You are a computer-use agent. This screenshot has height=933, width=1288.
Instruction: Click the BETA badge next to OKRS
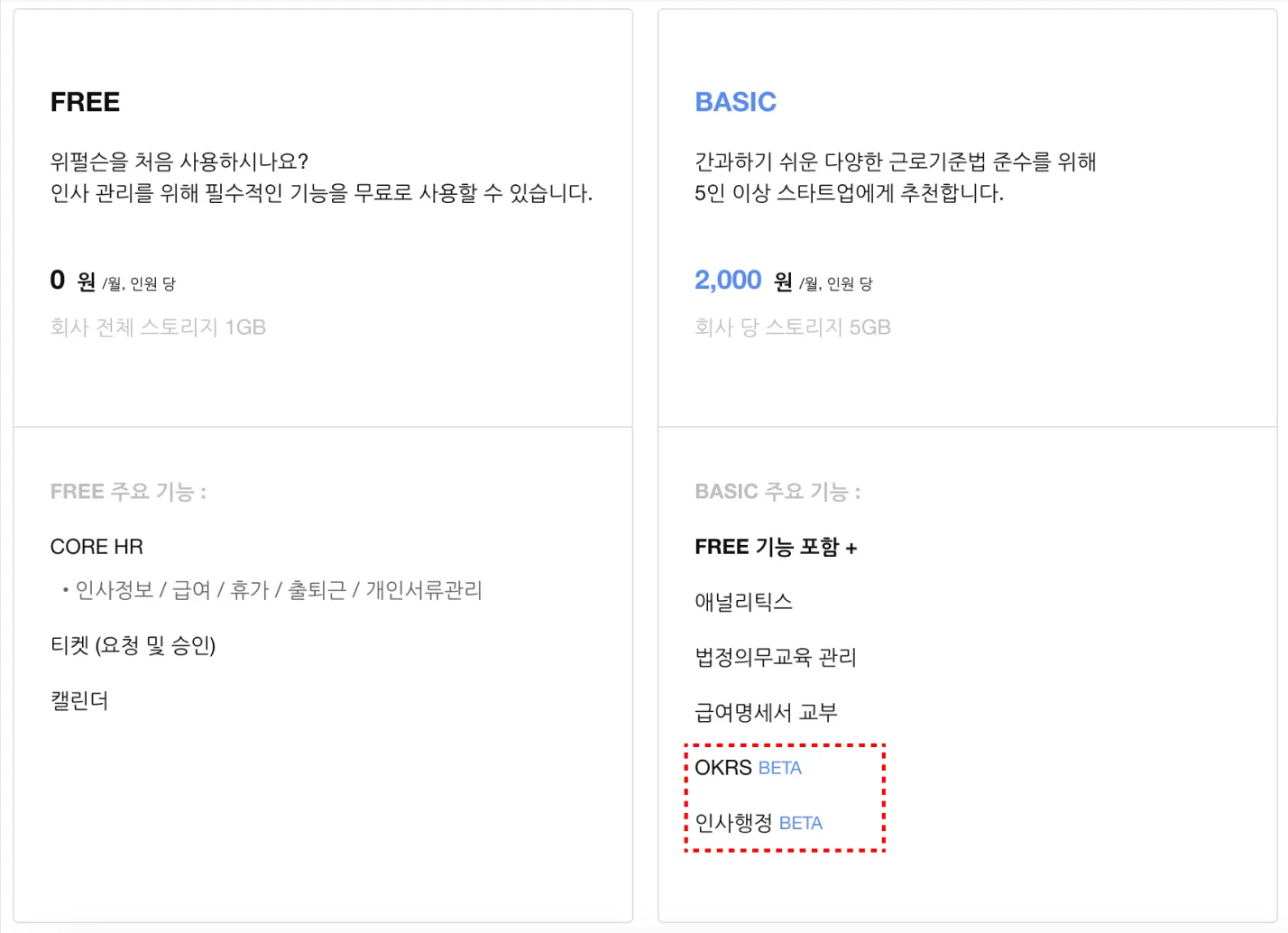click(x=780, y=768)
